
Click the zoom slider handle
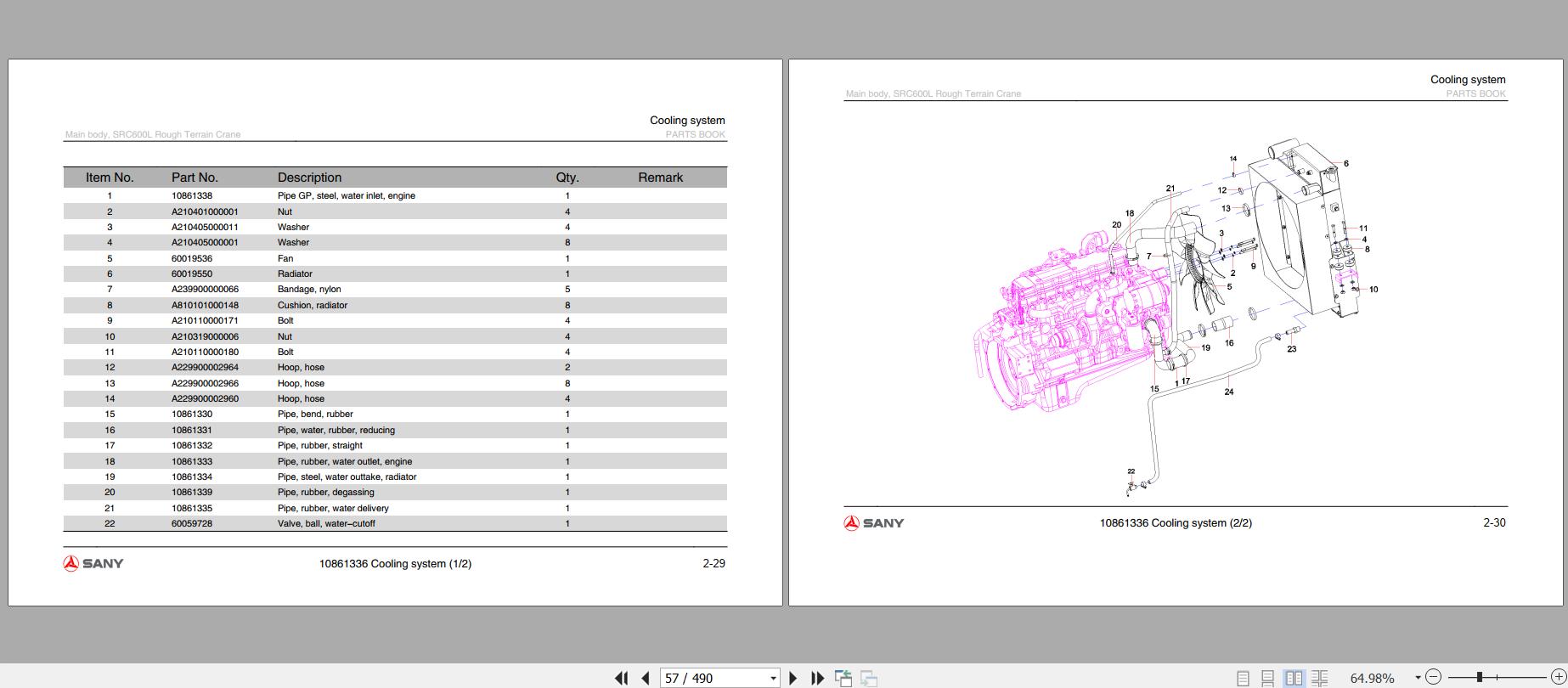tap(1479, 677)
